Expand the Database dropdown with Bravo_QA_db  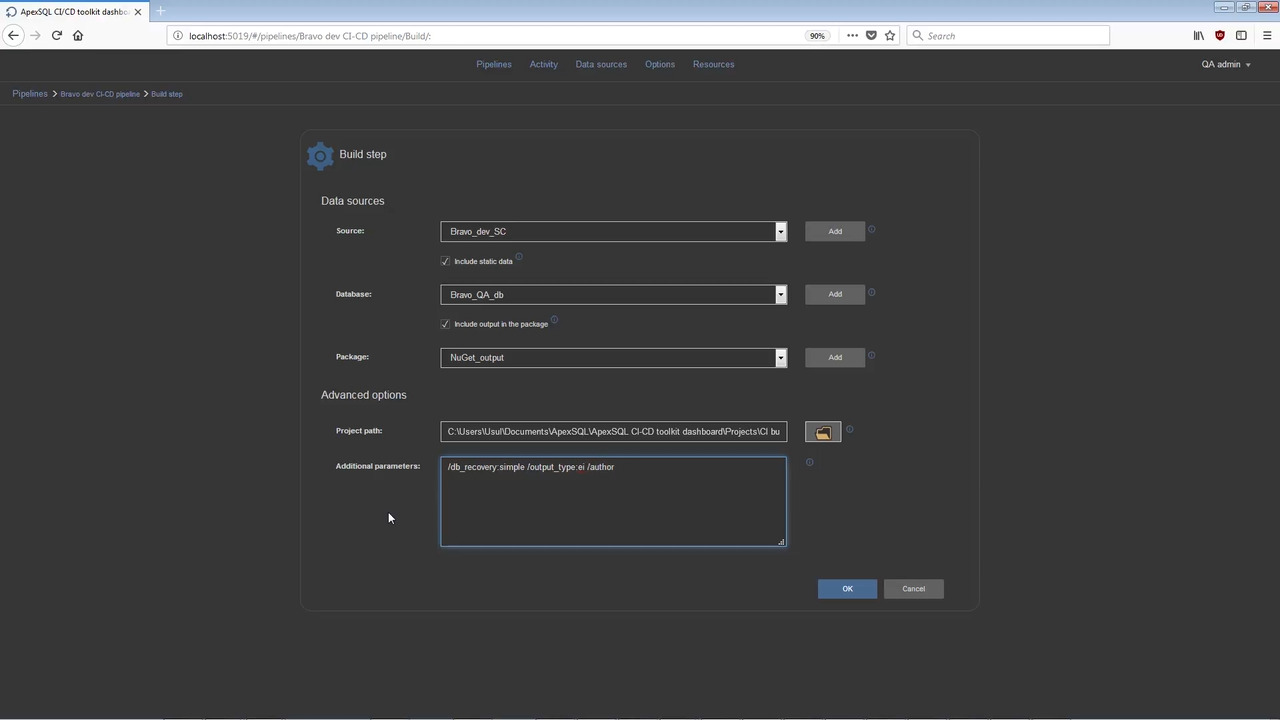(780, 294)
